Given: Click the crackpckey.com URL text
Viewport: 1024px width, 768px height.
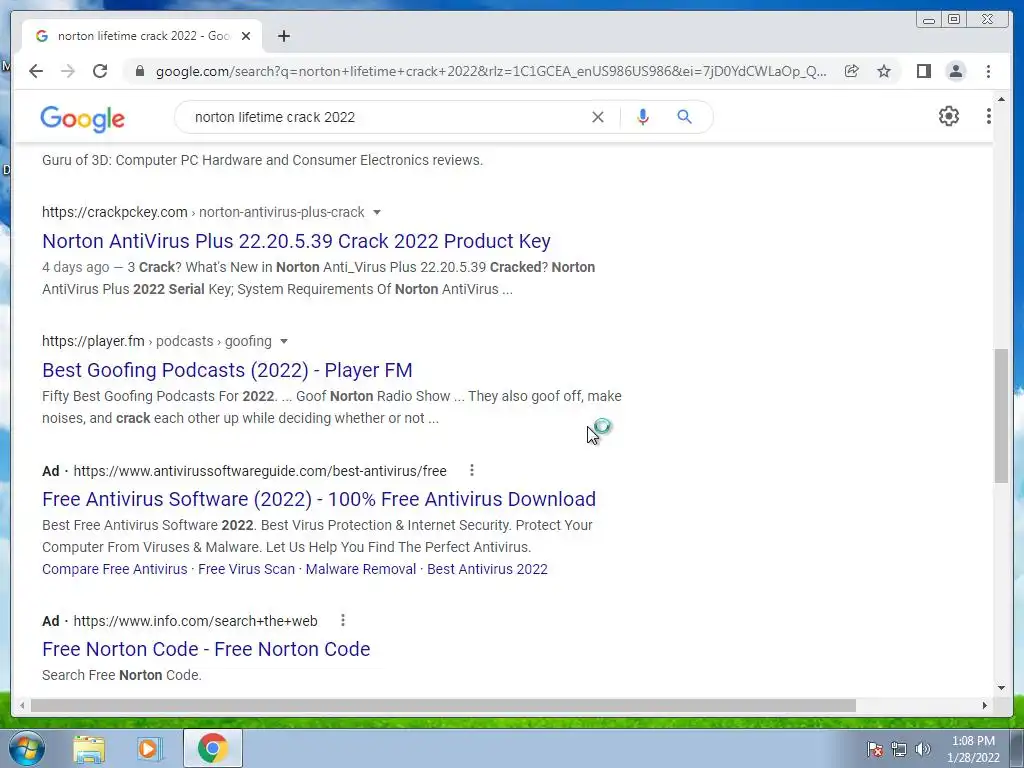Looking at the screenshot, I should click(203, 212).
